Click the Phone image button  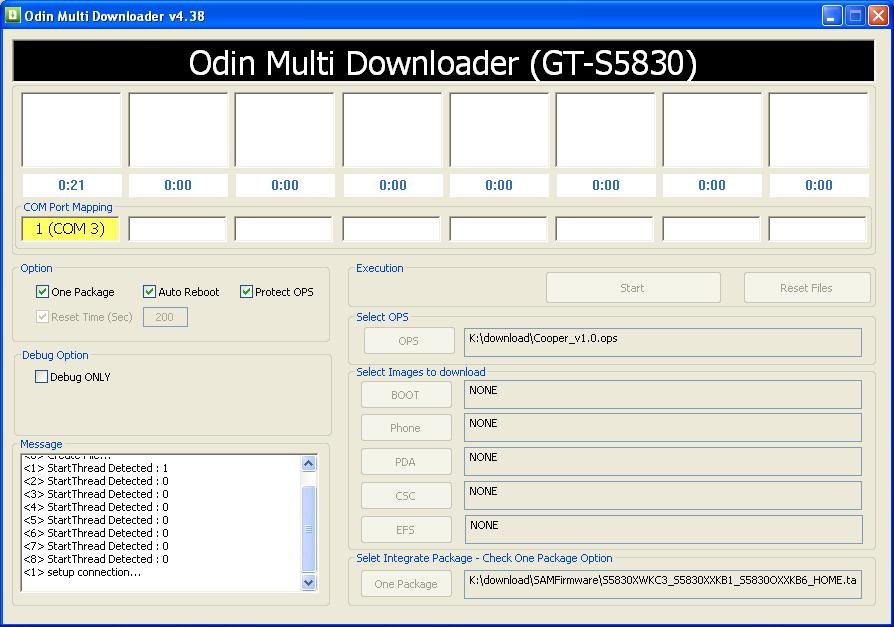(406, 428)
